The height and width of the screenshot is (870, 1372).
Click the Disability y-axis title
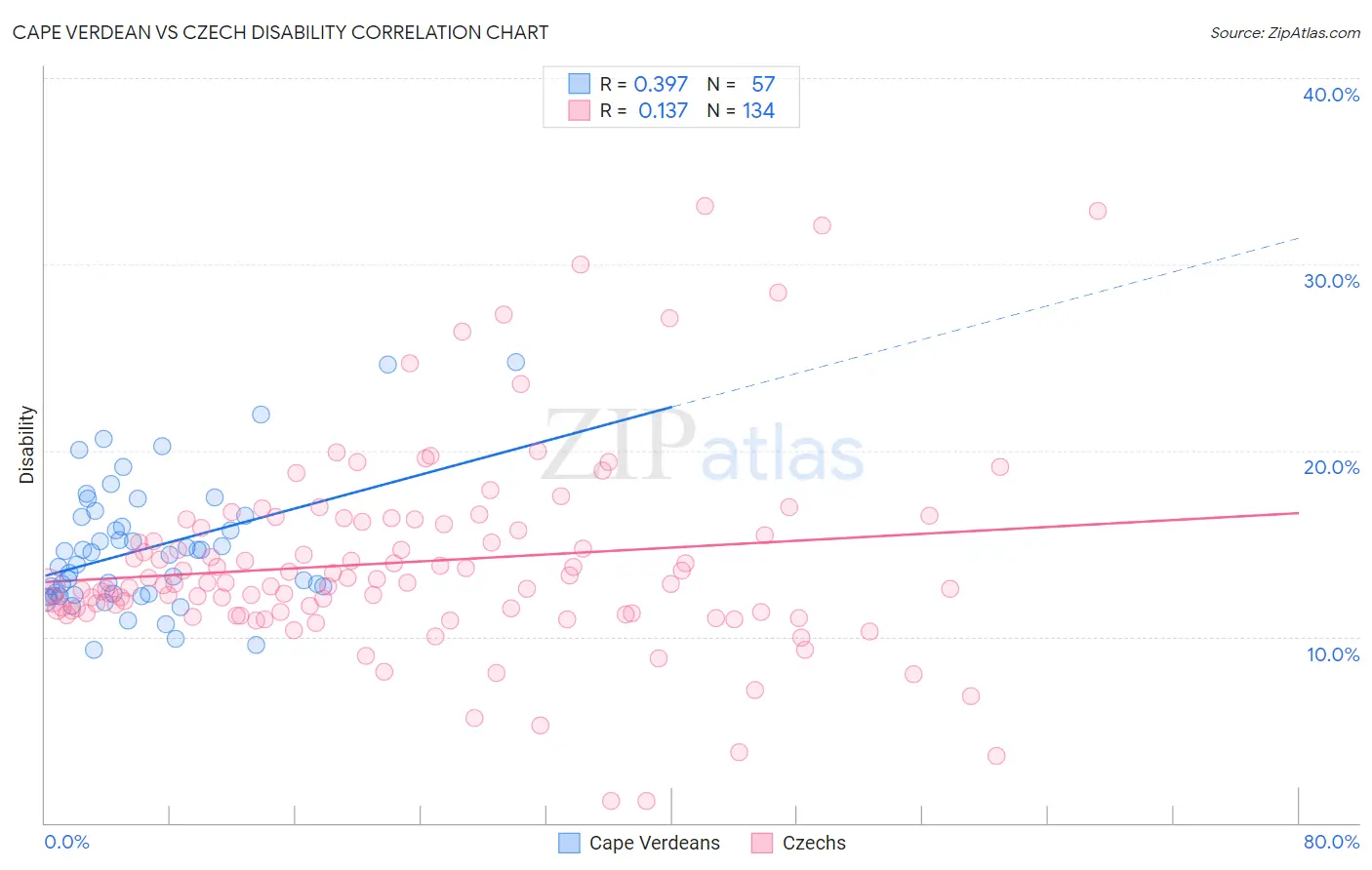pyautogui.click(x=27, y=445)
